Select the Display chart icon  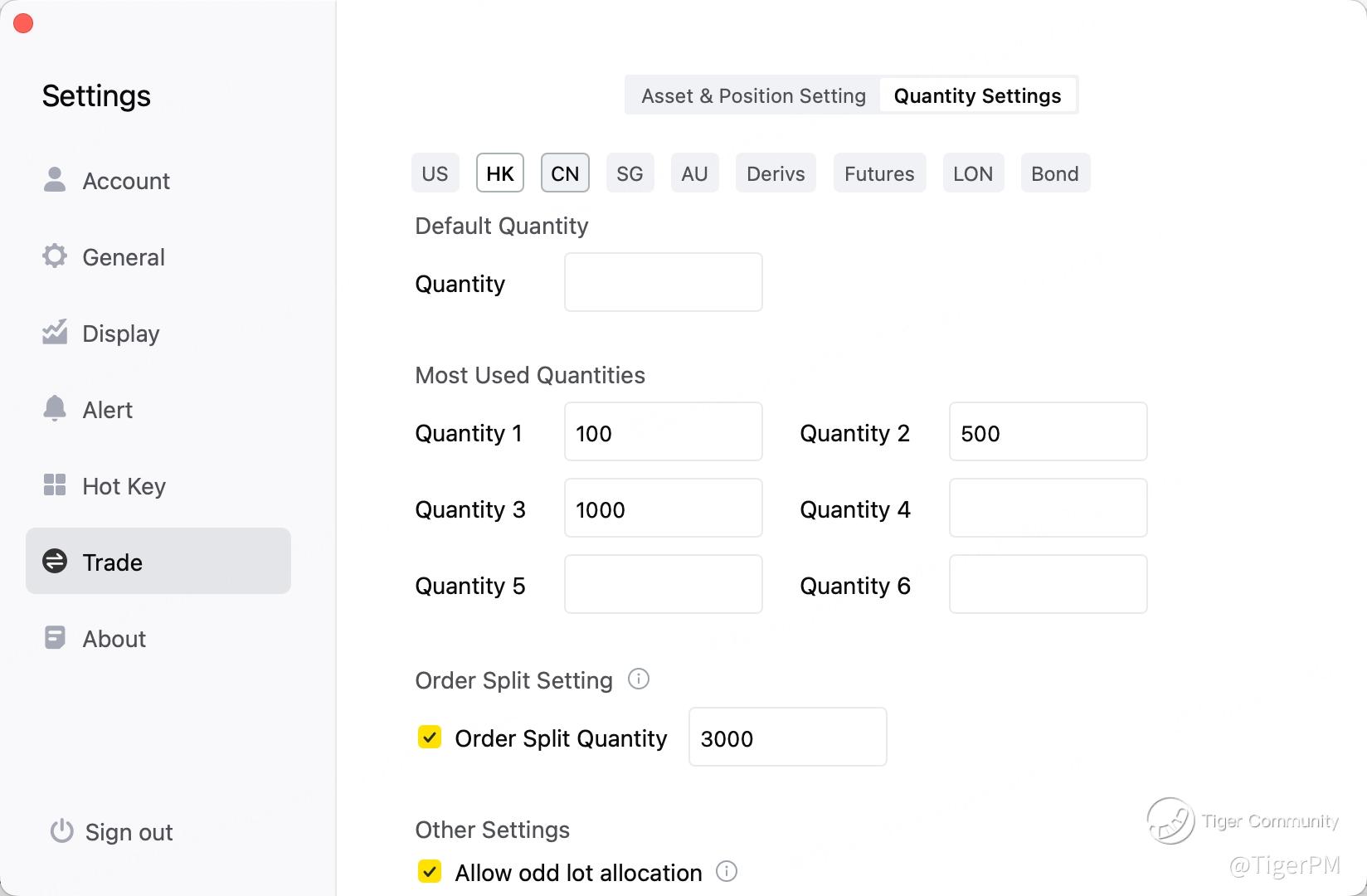tap(55, 333)
